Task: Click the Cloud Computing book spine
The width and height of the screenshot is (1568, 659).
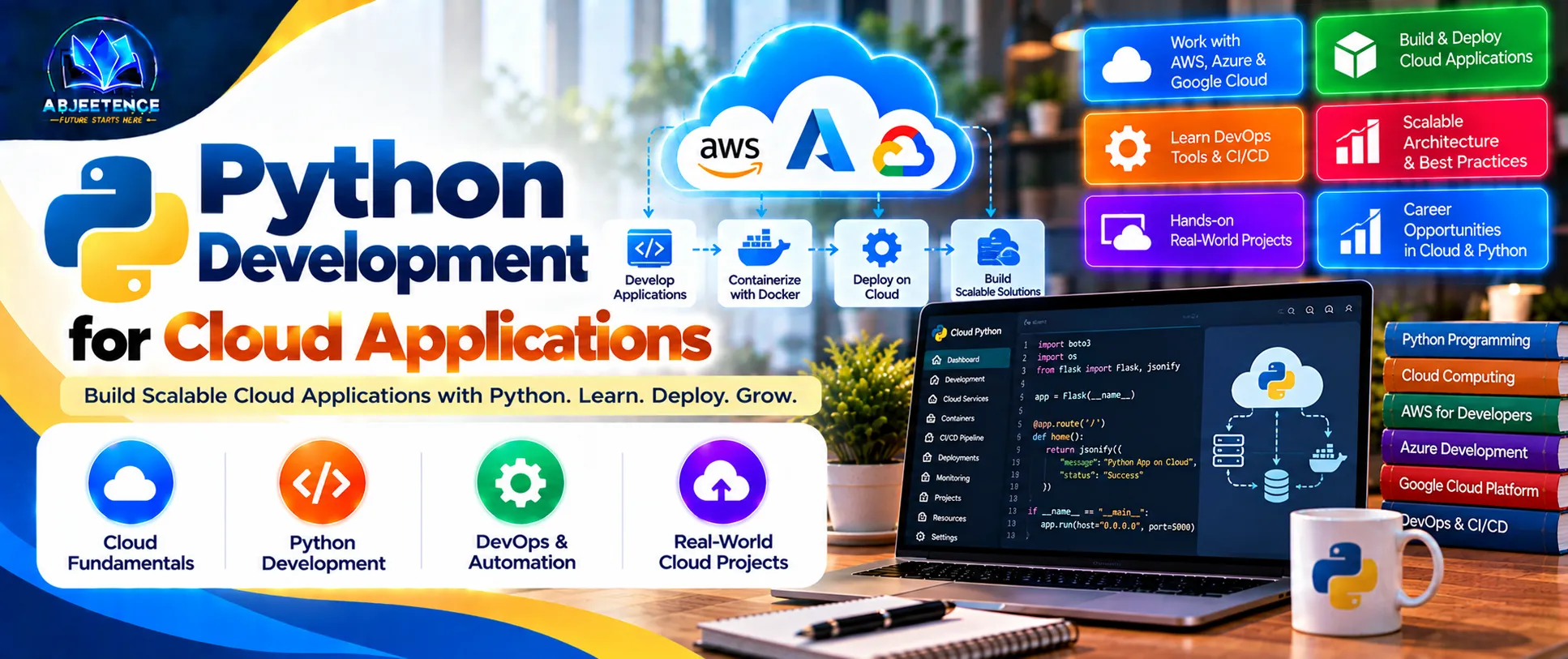Action: (1474, 377)
